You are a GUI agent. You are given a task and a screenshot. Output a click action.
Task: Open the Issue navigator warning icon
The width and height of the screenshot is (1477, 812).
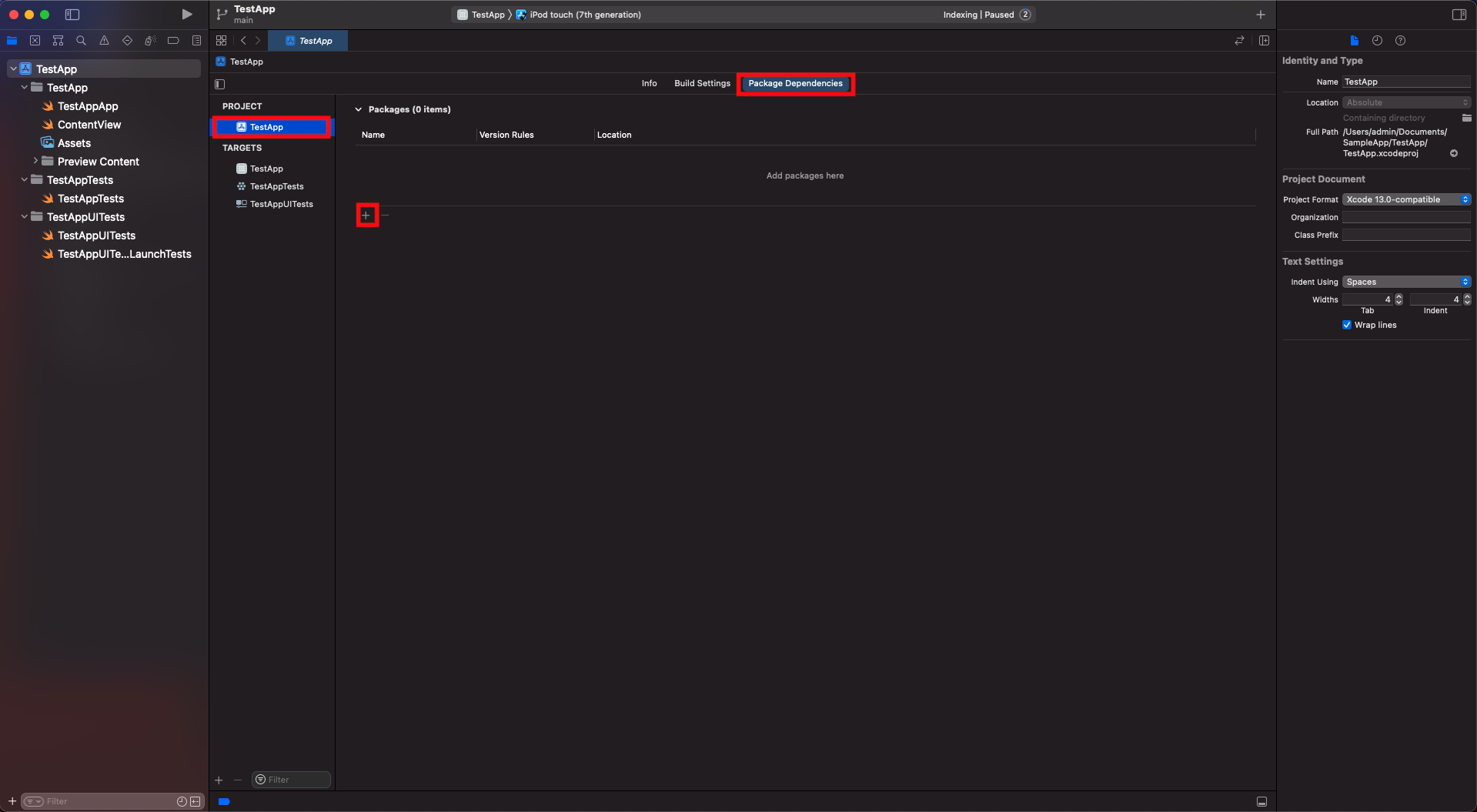pos(104,41)
